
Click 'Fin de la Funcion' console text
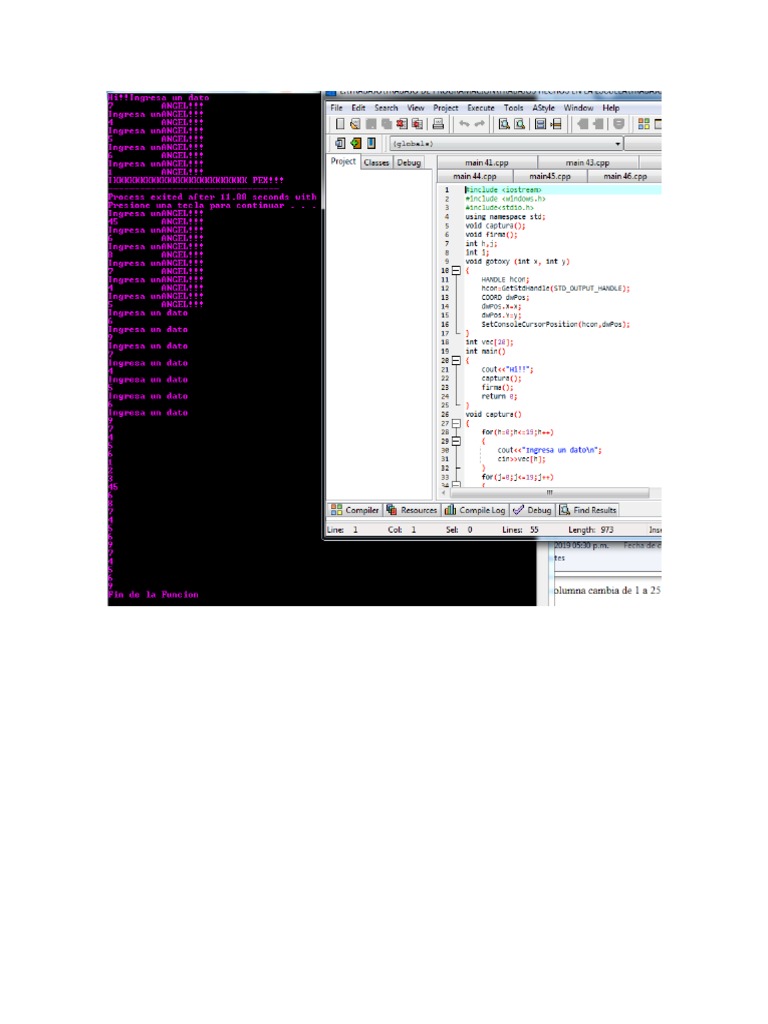pyautogui.click(x=153, y=595)
